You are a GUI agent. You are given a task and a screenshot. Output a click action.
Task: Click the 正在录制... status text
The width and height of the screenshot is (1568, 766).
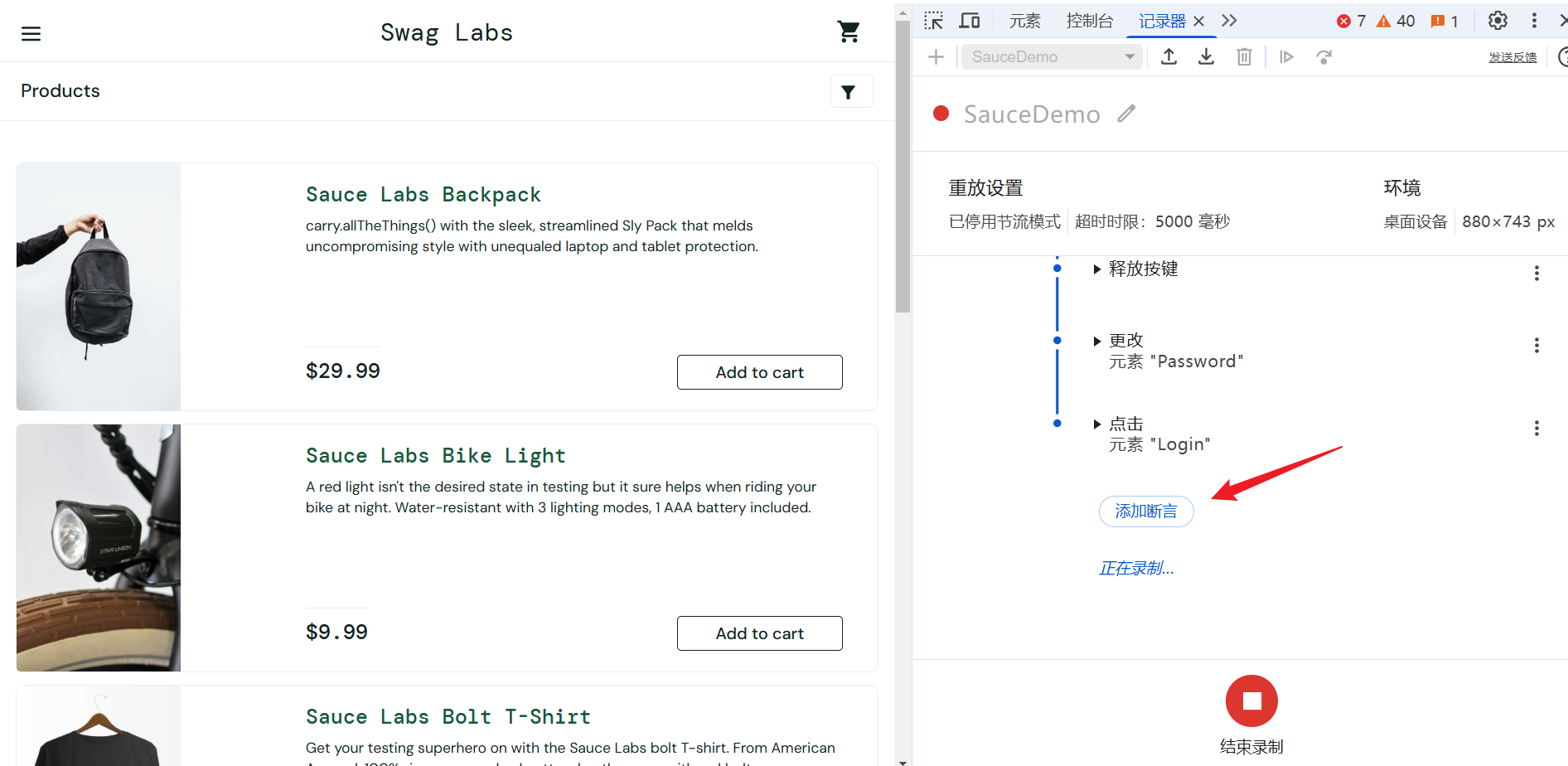pyautogui.click(x=1136, y=568)
